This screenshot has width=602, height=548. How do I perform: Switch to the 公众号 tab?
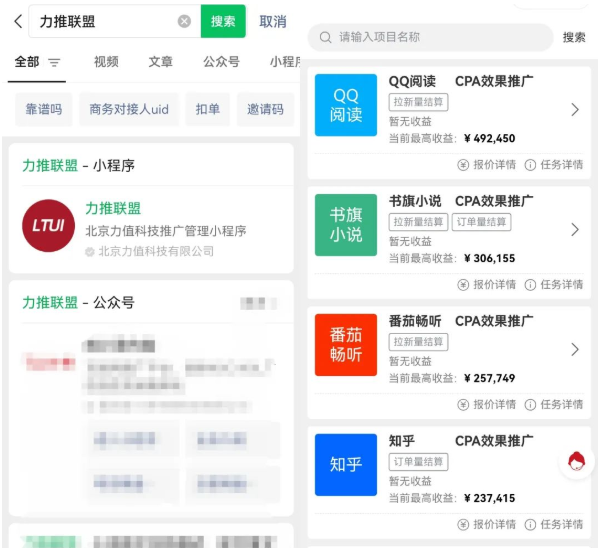221,62
